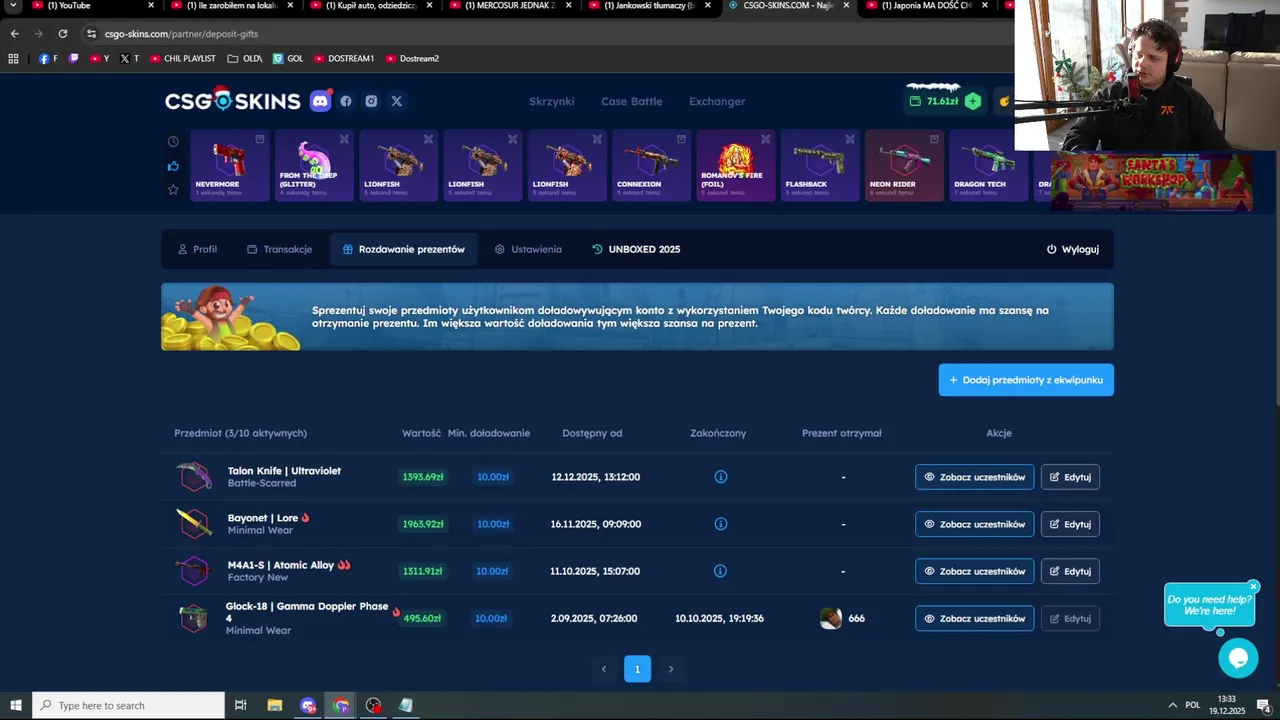Click the gift winner avatar beside 666
The image size is (1280, 720).
pos(830,618)
